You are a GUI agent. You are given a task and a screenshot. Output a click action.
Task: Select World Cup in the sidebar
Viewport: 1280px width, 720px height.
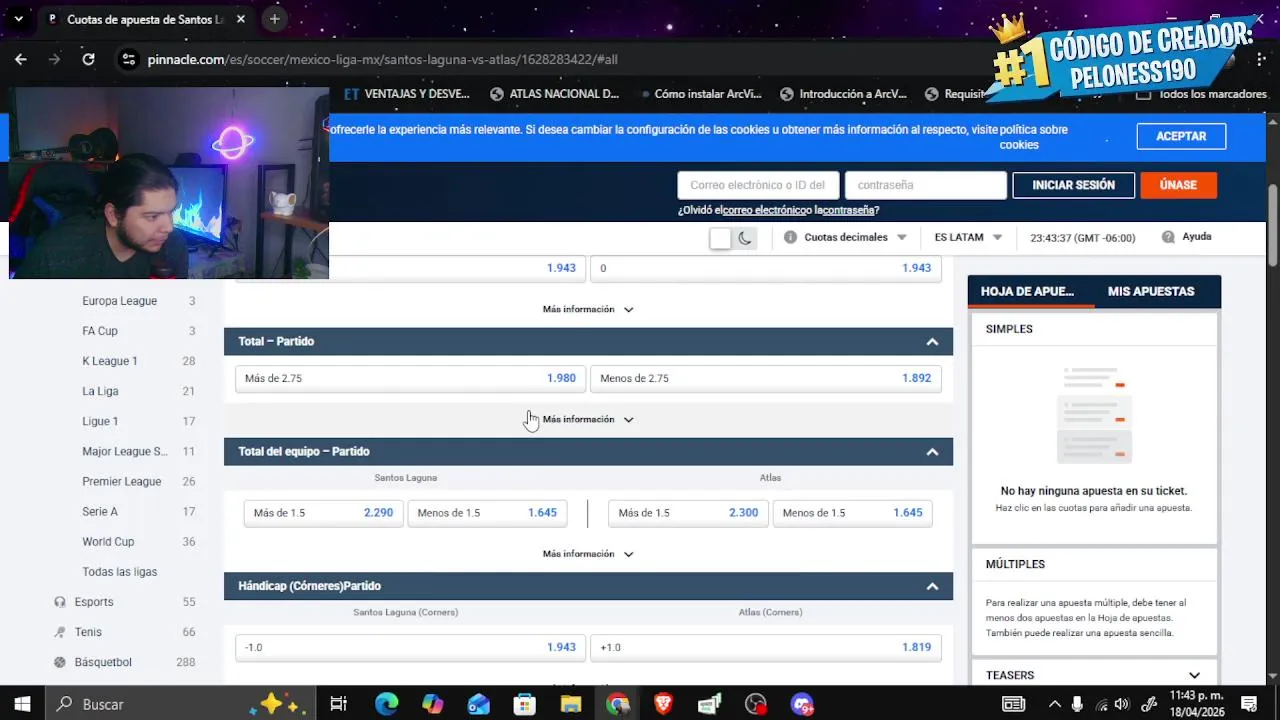[x=108, y=541]
